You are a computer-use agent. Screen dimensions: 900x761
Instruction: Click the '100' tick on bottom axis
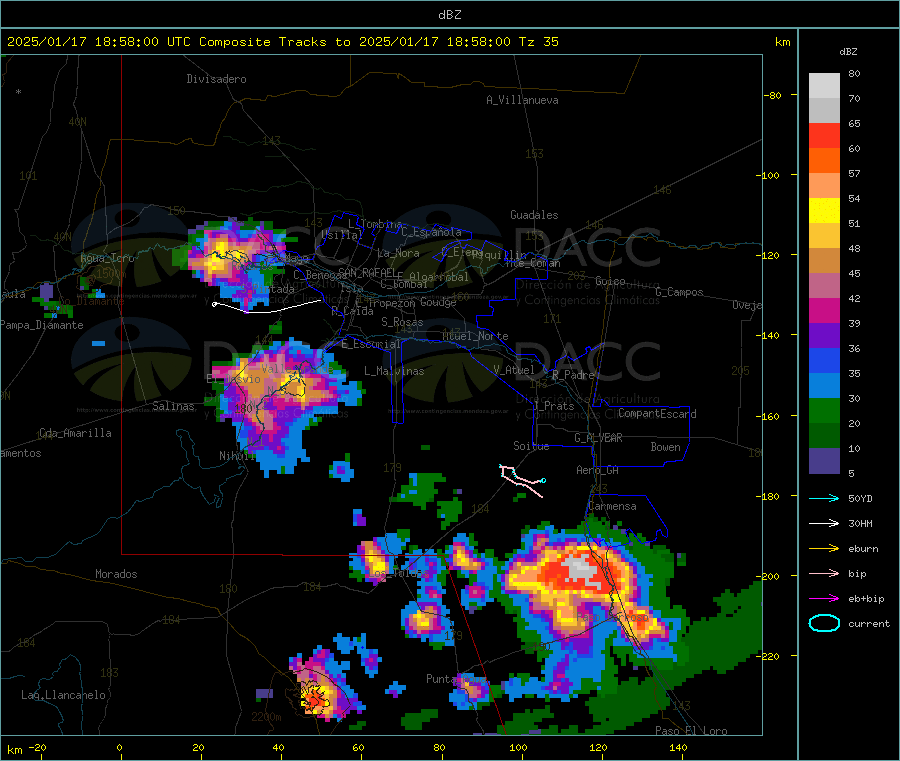[x=518, y=747]
